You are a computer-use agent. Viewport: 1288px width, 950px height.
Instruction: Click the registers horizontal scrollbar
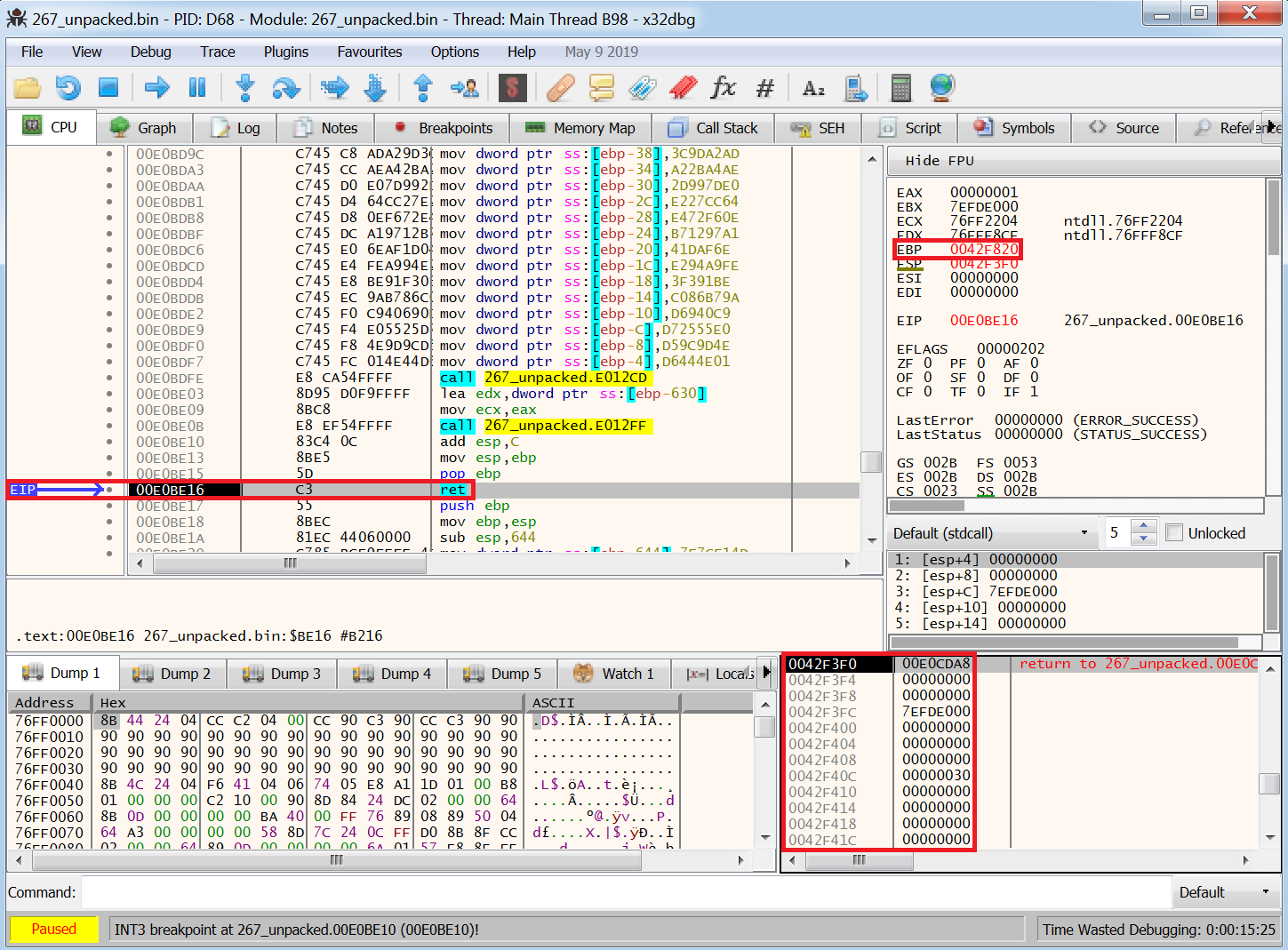coord(1076,506)
